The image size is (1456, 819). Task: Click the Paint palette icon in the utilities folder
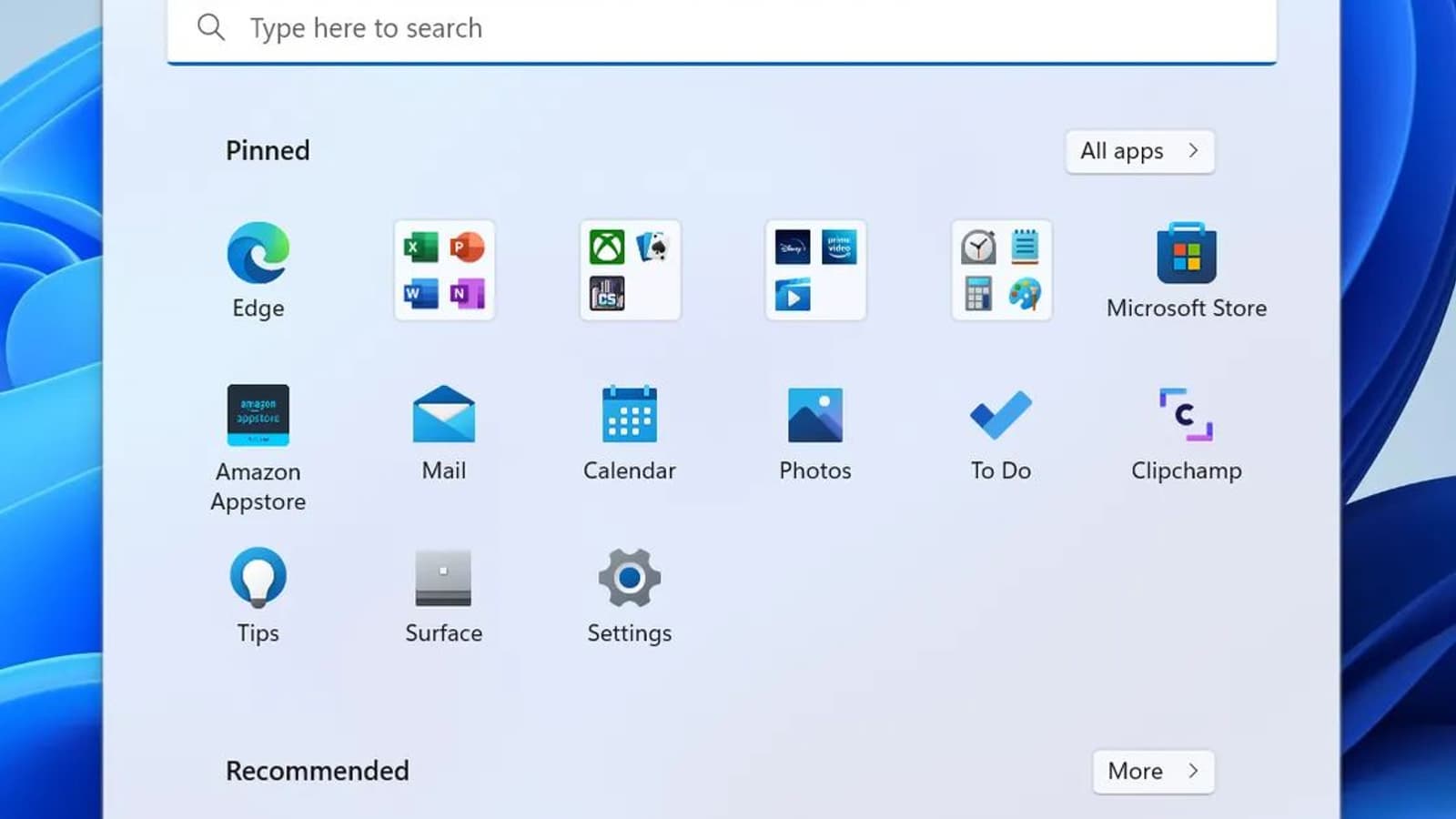pos(1025,294)
